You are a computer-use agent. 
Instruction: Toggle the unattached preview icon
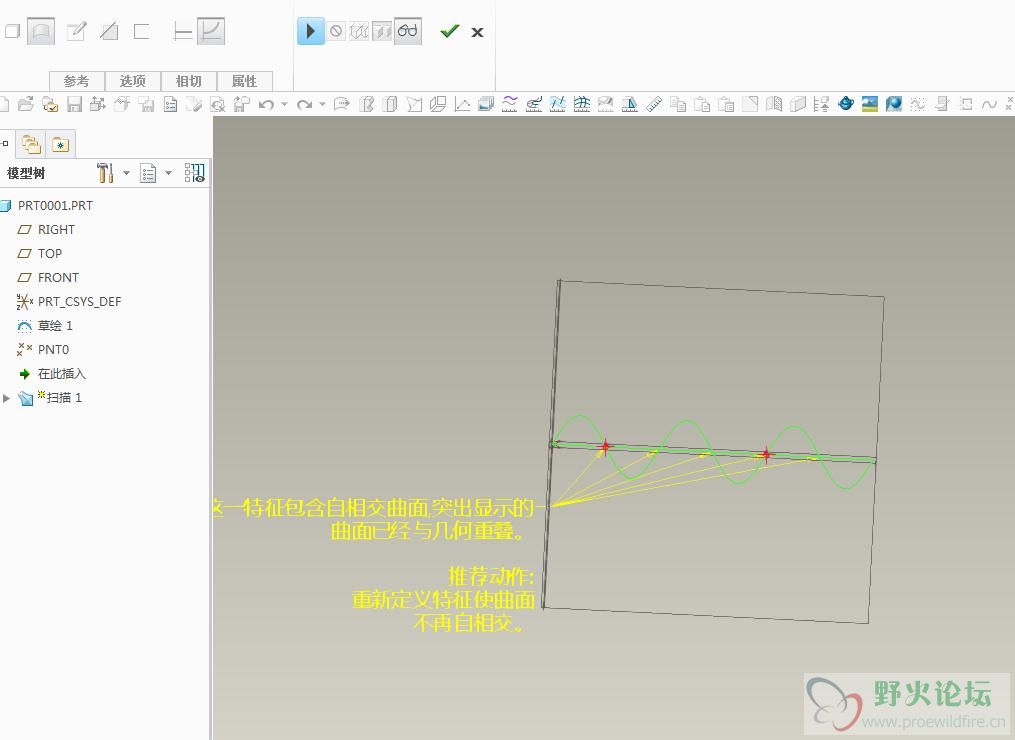pos(359,31)
